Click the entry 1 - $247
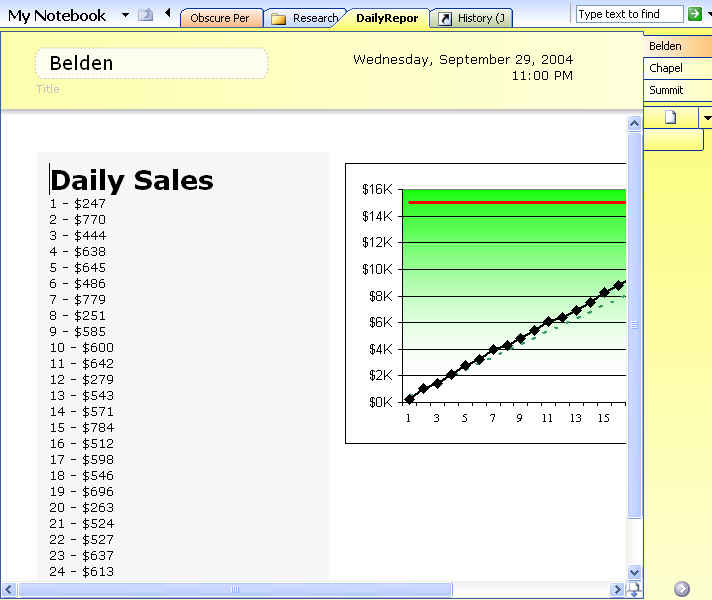 click(77, 203)
